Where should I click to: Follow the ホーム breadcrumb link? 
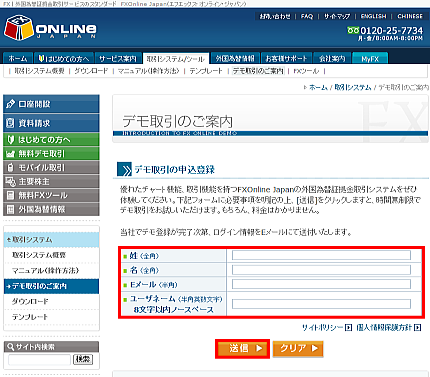tap(318, 88)
